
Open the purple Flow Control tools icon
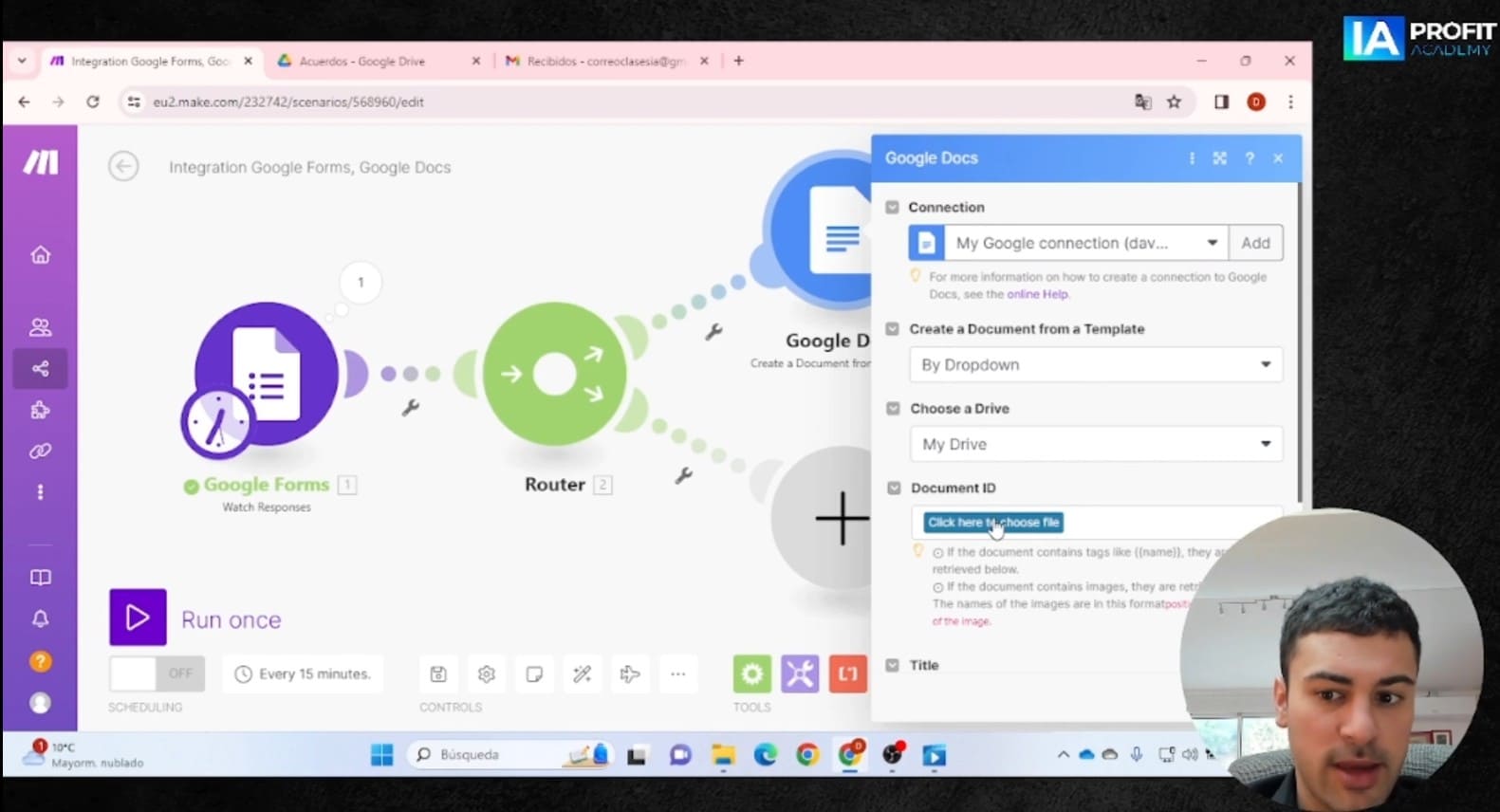point(800,674)
